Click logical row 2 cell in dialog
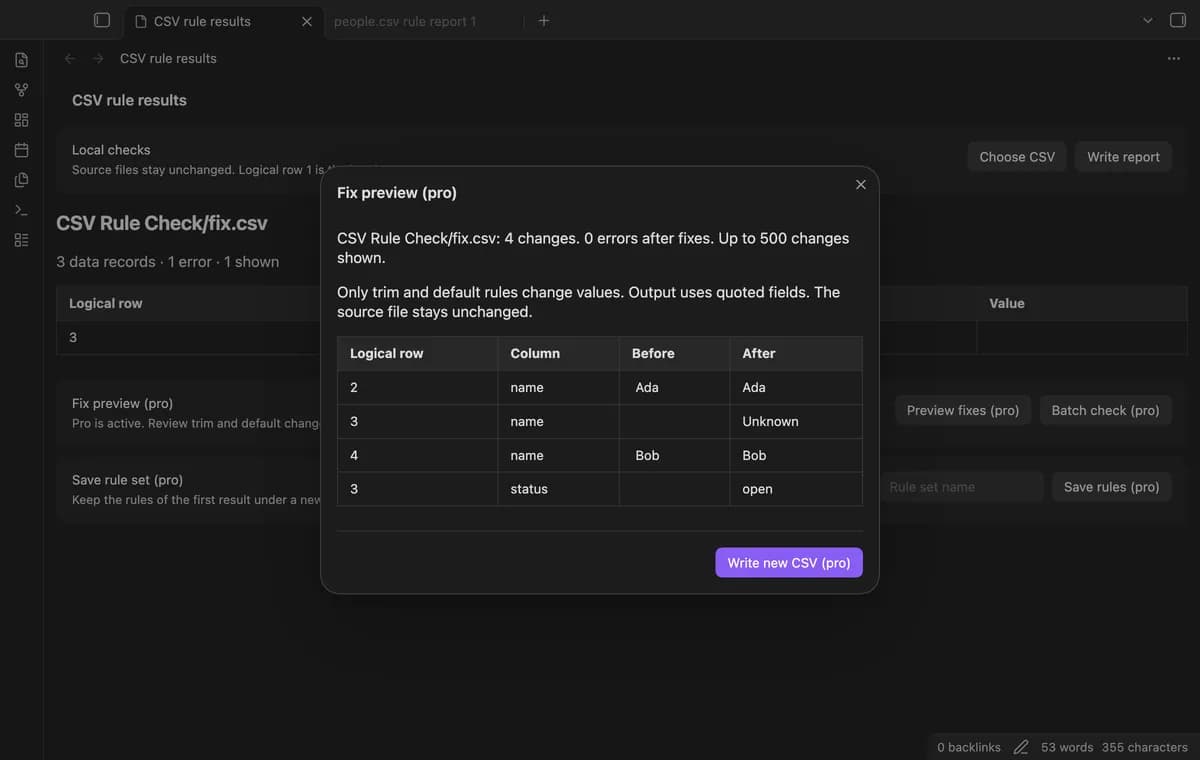 417,387
